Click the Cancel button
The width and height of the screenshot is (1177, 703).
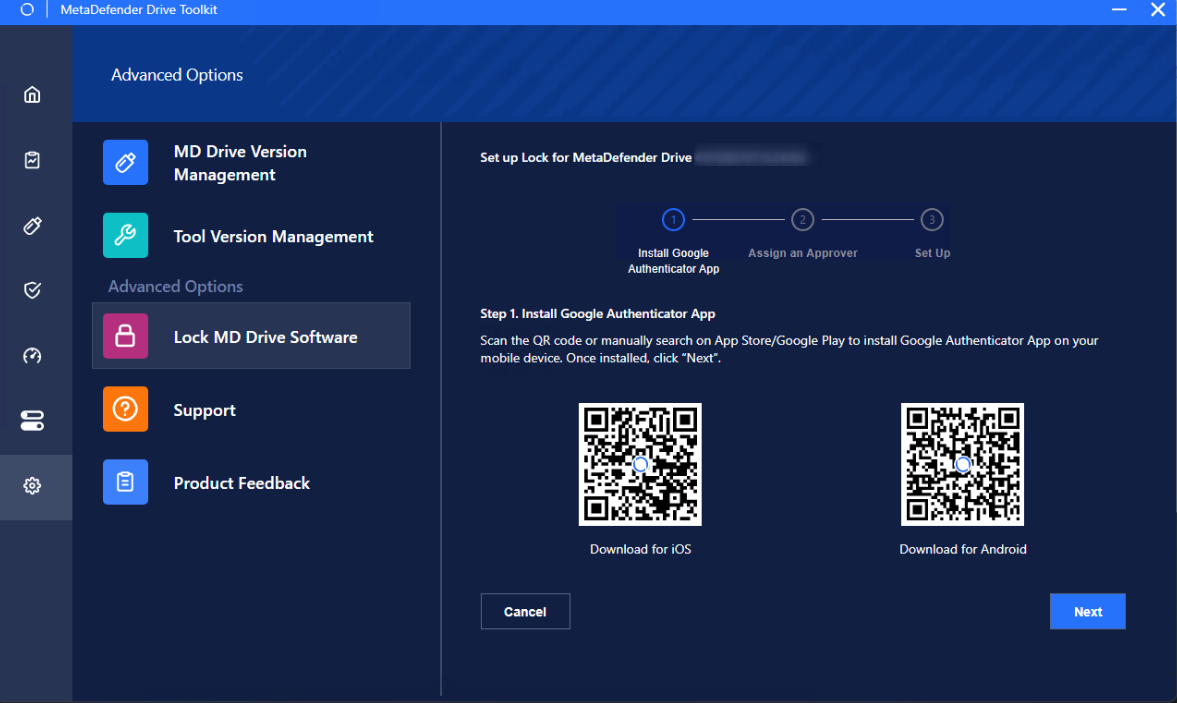525,611
